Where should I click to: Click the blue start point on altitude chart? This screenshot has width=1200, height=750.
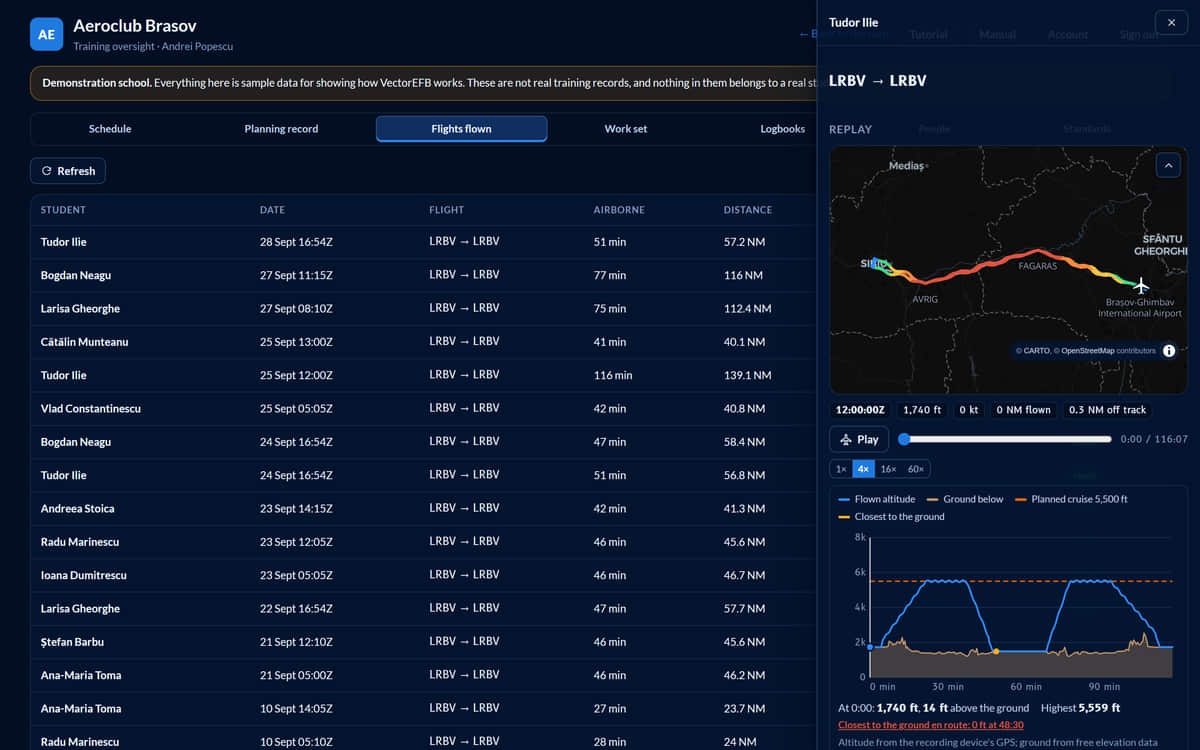click(x=870, y=647)
